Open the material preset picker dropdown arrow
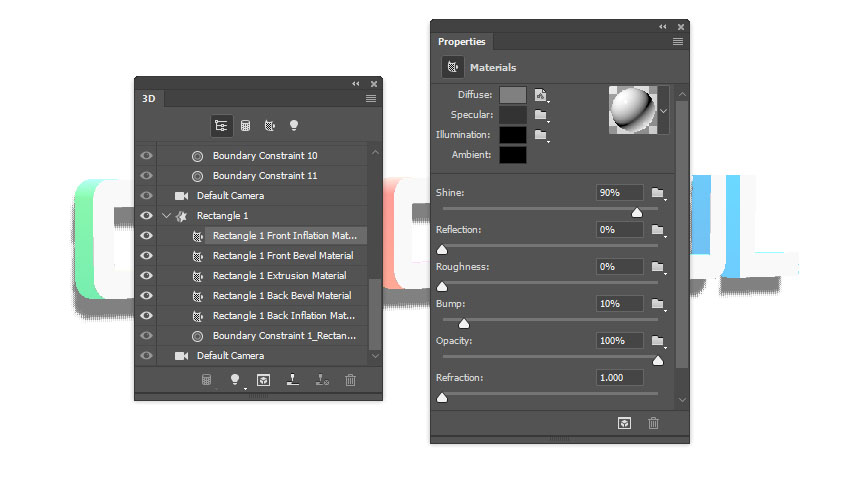850x485 pixels. coord(664,111)
